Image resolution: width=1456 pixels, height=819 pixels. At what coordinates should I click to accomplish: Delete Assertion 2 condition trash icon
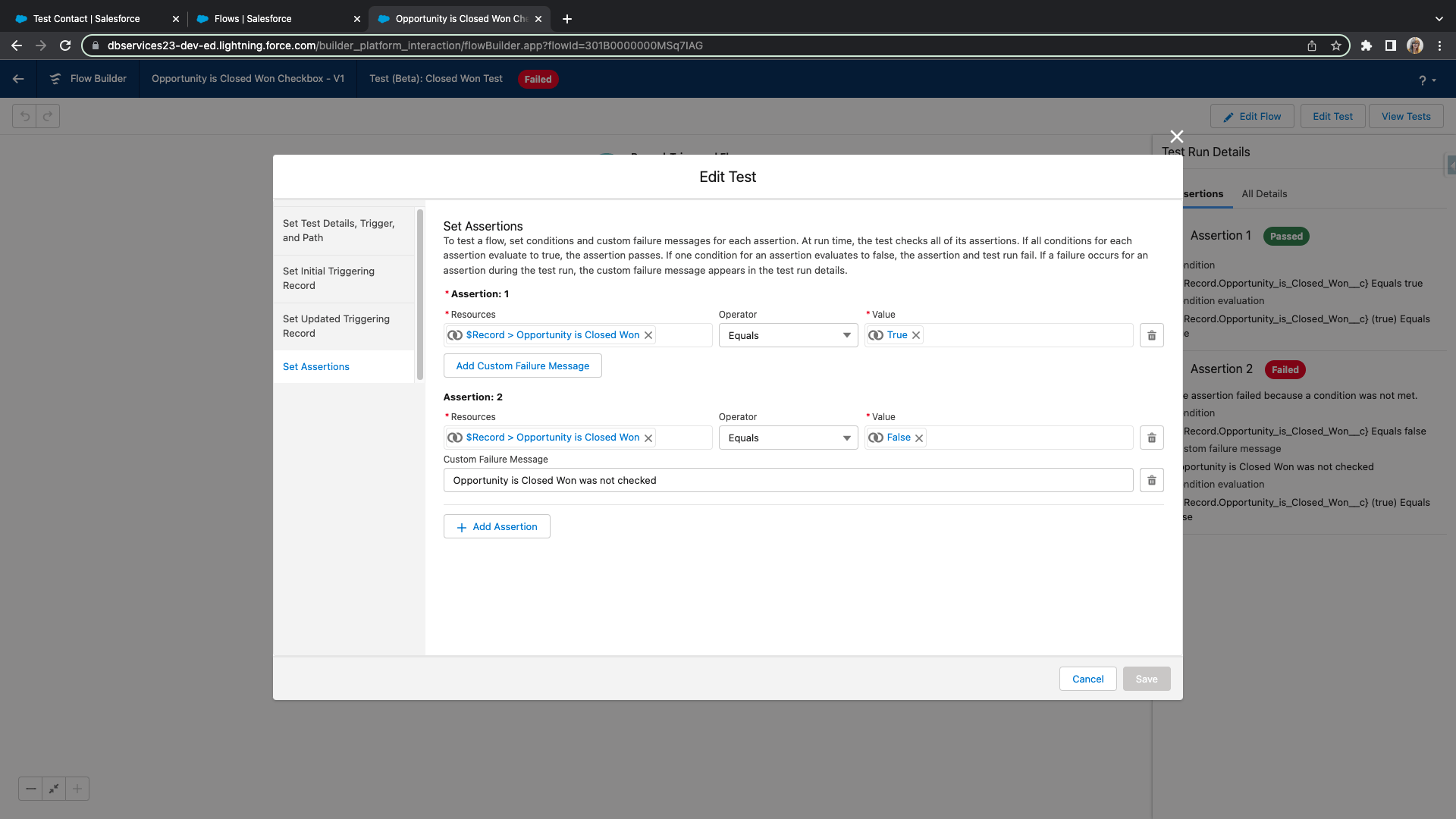pos(1151,438)
